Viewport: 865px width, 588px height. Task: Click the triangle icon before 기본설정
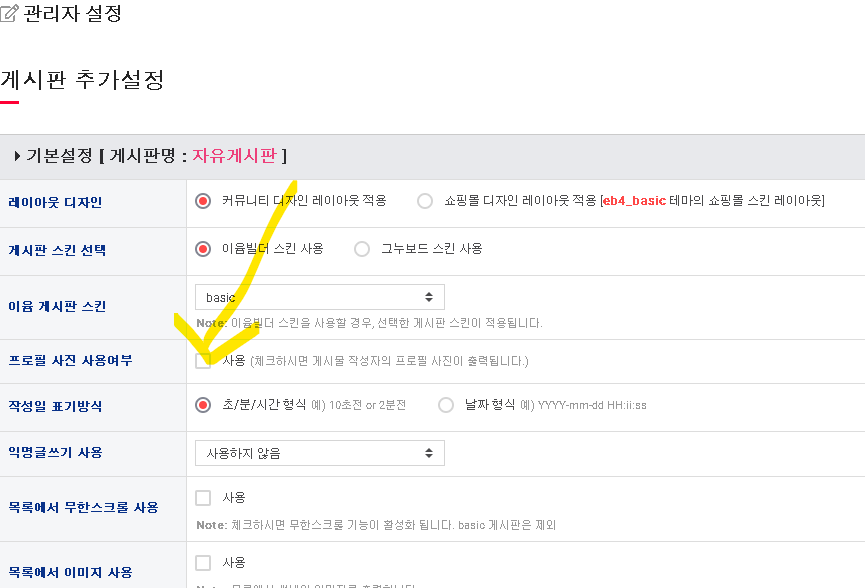click(x=17, y=156)
